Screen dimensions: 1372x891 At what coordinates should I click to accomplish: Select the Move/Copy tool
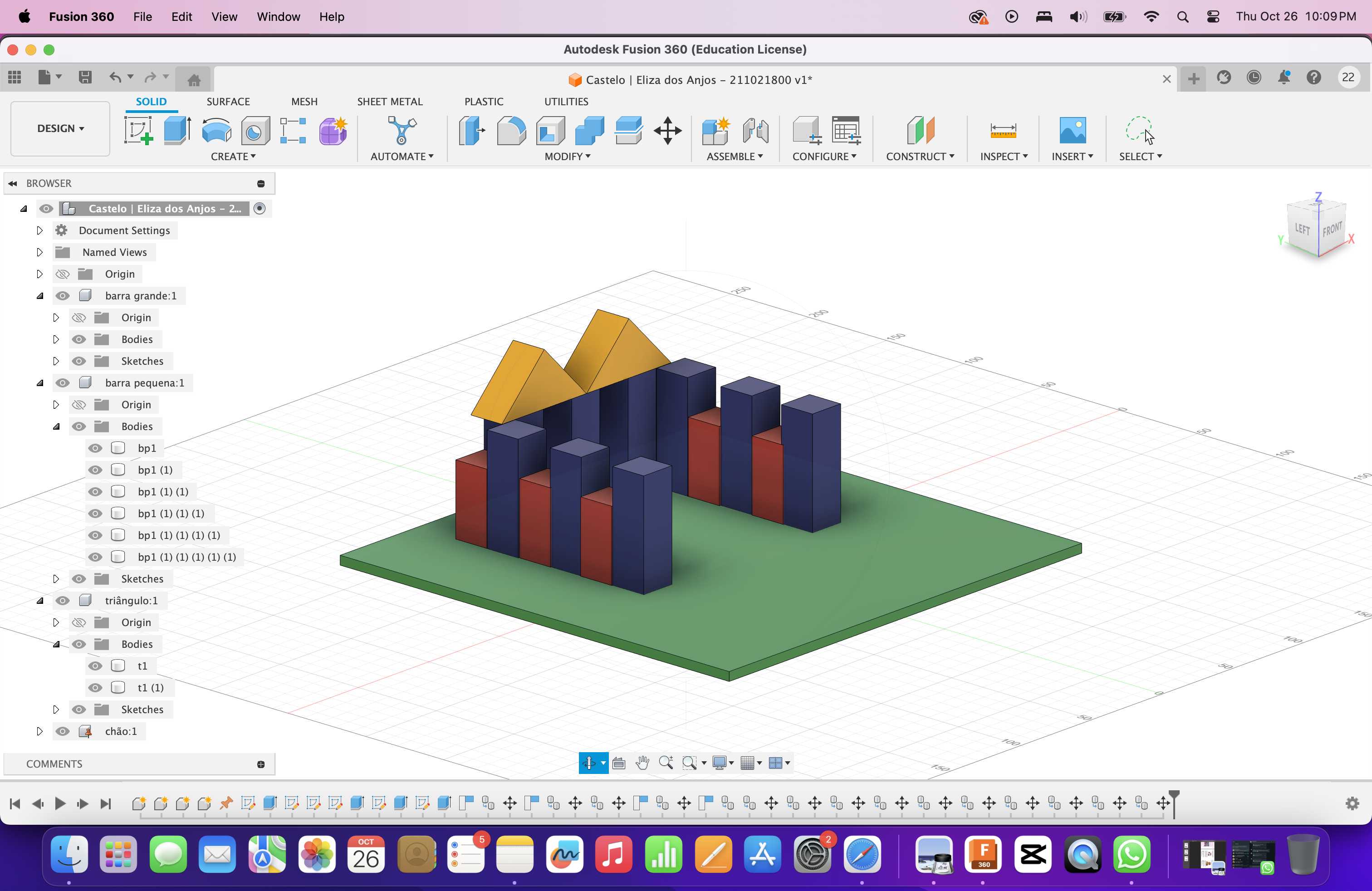tap(667, 130)
